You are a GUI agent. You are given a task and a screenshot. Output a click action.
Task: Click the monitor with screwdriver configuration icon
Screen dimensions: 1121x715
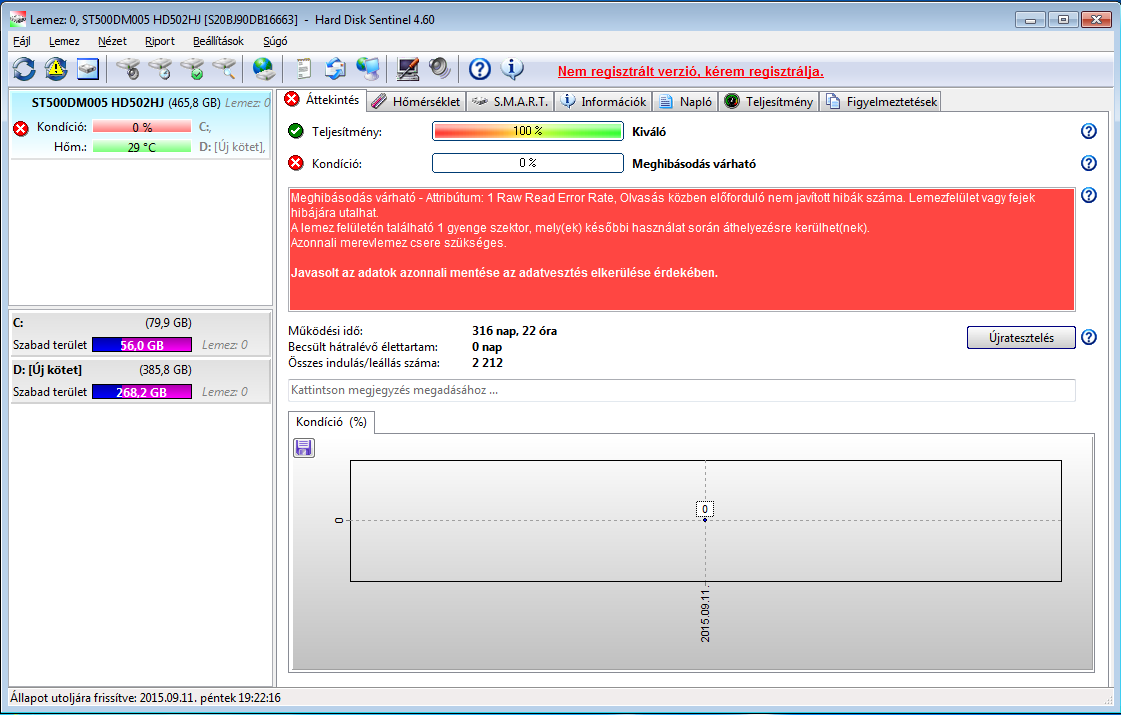408,69
